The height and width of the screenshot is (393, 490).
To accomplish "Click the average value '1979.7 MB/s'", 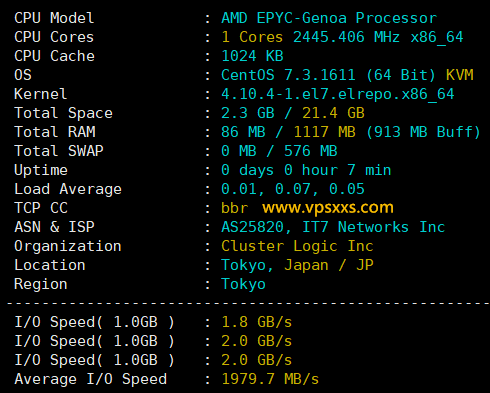I will [270, 379].
